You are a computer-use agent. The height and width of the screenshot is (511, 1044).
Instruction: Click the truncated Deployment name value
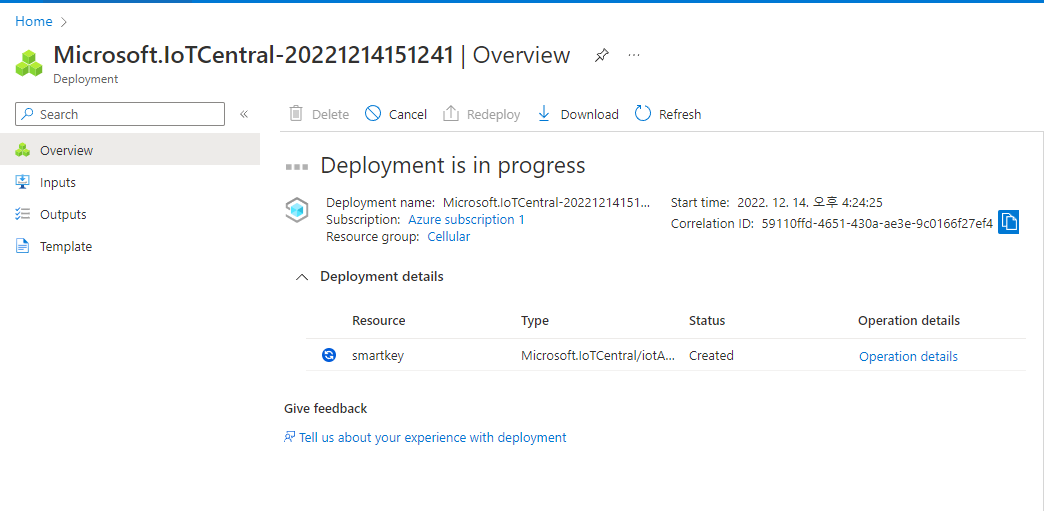545,203
